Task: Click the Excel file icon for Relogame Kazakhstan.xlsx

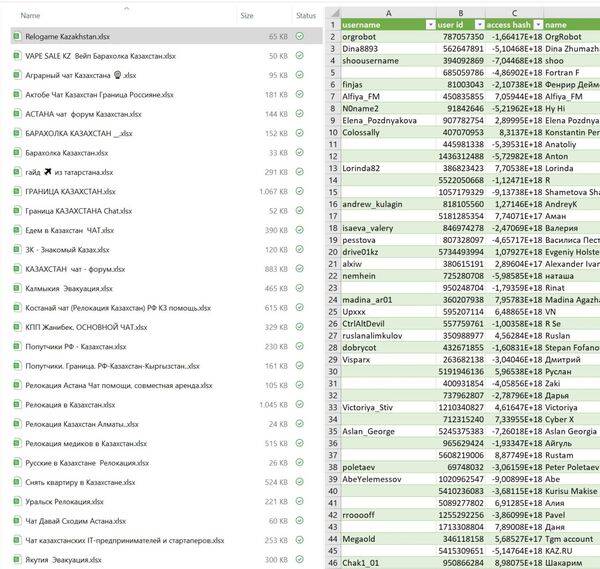Action: [16, 36]
